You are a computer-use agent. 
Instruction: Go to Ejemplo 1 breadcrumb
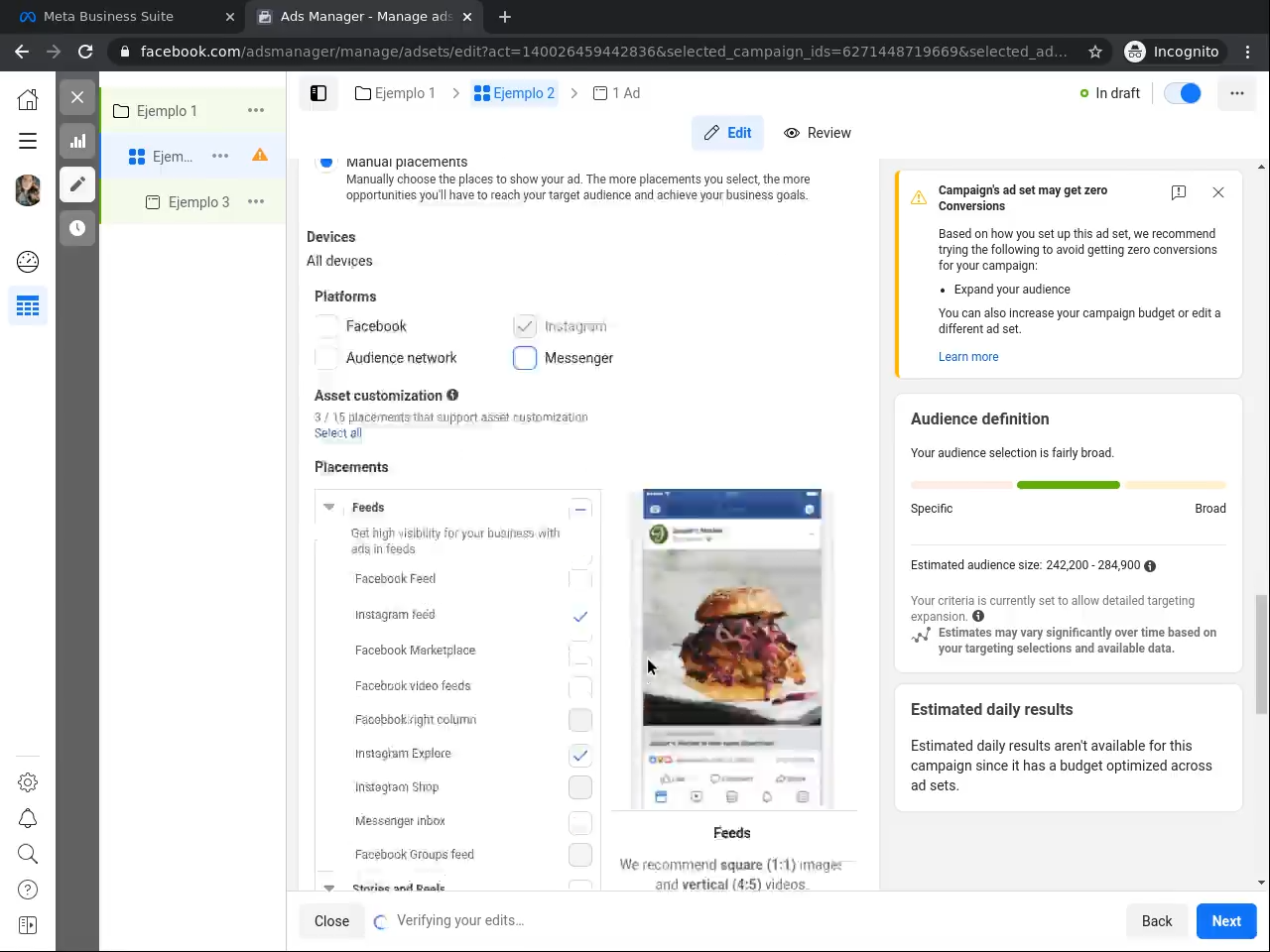[395, 93]
